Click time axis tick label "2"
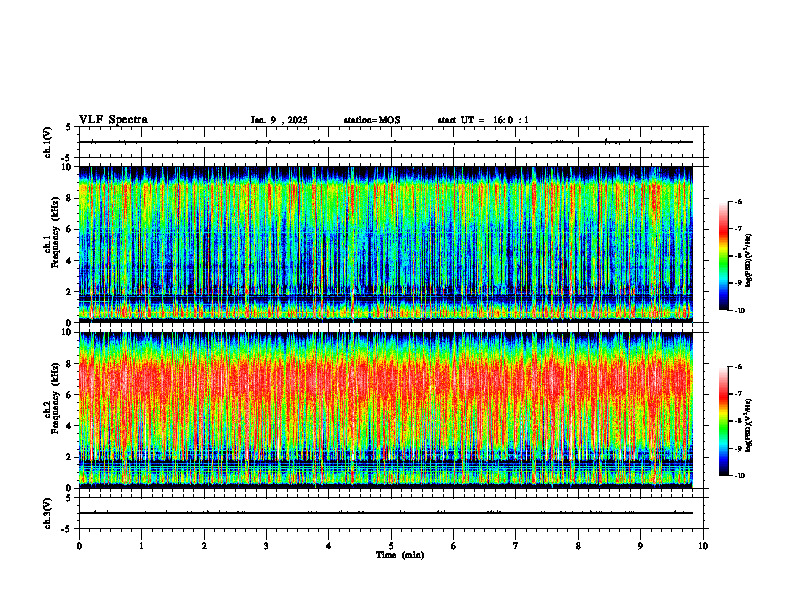The image size is (792, 612). click(x=204, y=546)
